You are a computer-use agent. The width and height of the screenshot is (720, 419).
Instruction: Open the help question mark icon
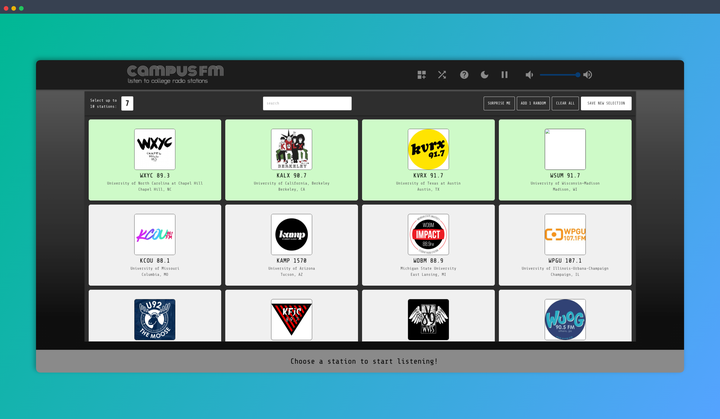464,75
